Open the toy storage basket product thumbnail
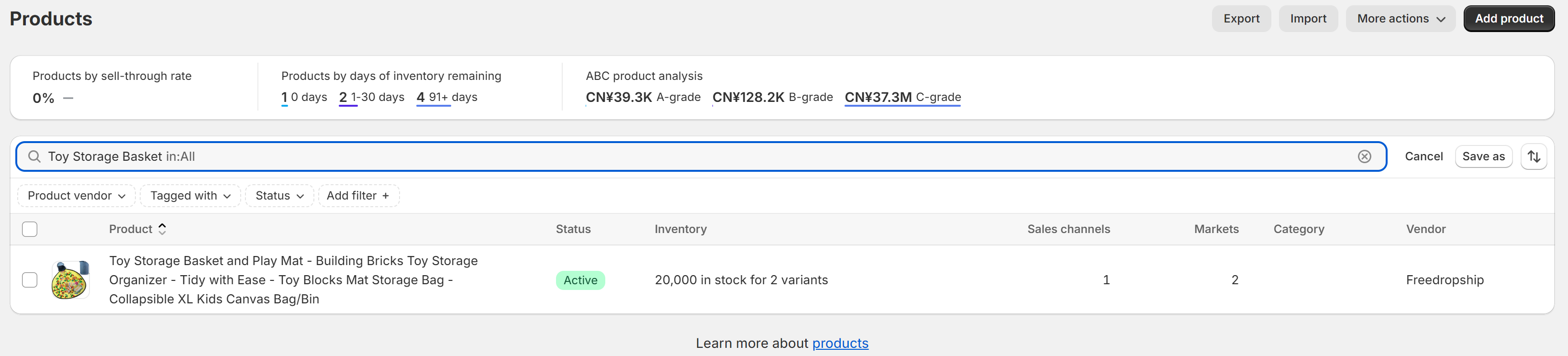Screen dimensions: 1568x356 tap(71, 280)
